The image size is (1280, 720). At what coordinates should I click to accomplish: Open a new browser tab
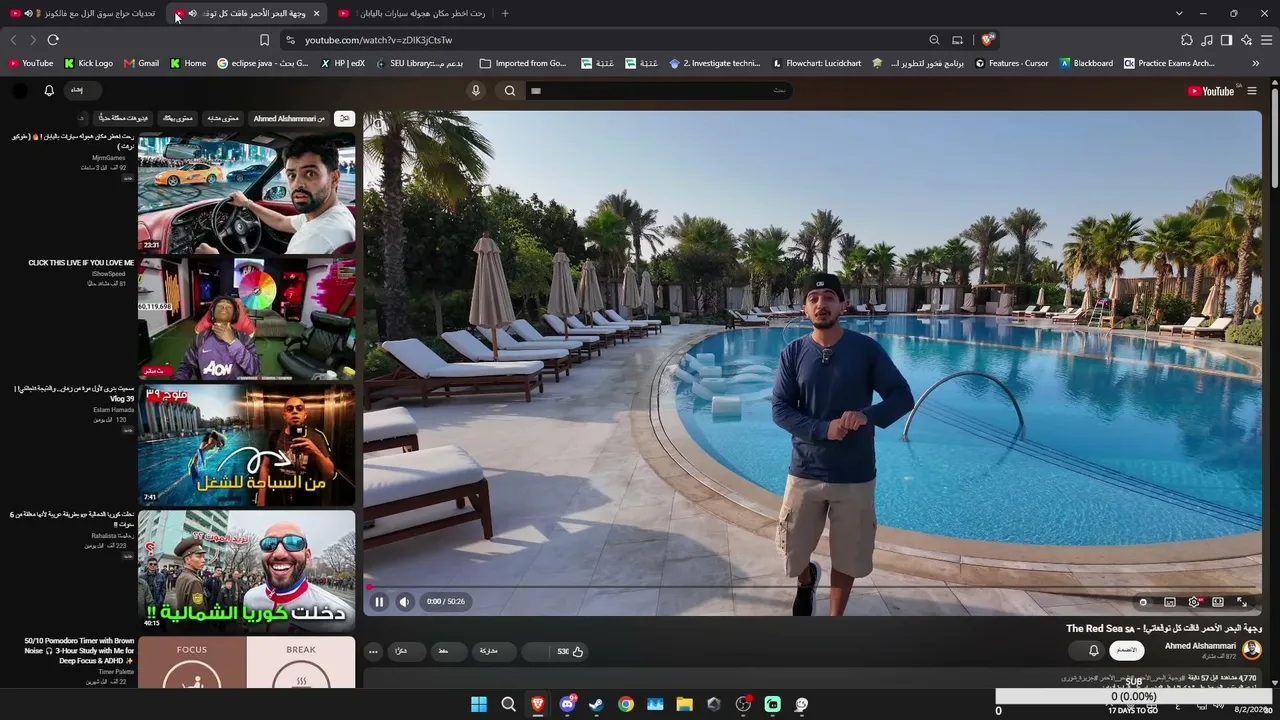(505, 13)
